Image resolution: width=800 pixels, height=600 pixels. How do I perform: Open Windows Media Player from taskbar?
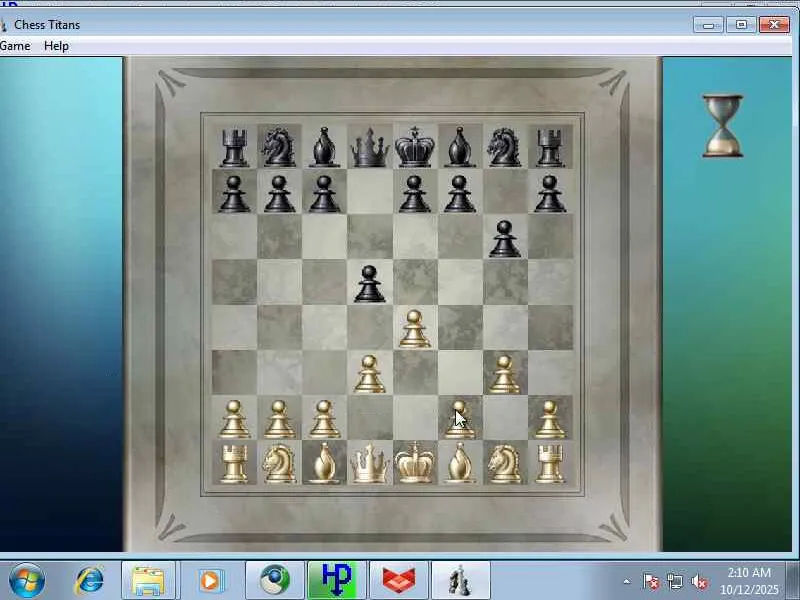click(211, 580)
